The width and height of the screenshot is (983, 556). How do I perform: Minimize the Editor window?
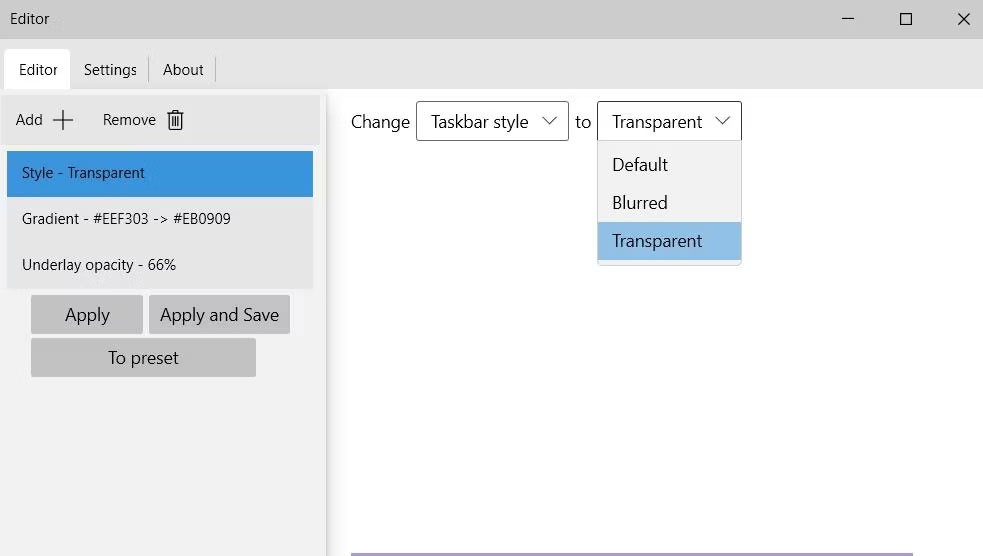click(848, 19)
